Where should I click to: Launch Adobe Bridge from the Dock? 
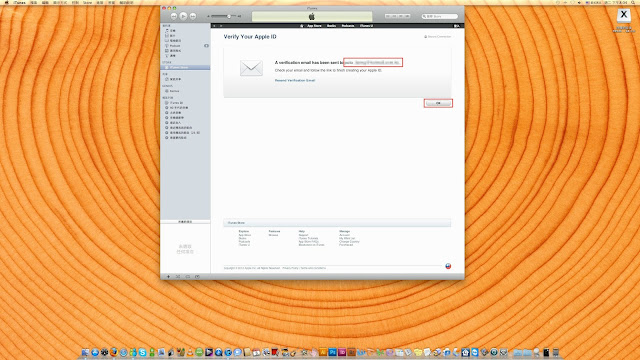(351, 352)
